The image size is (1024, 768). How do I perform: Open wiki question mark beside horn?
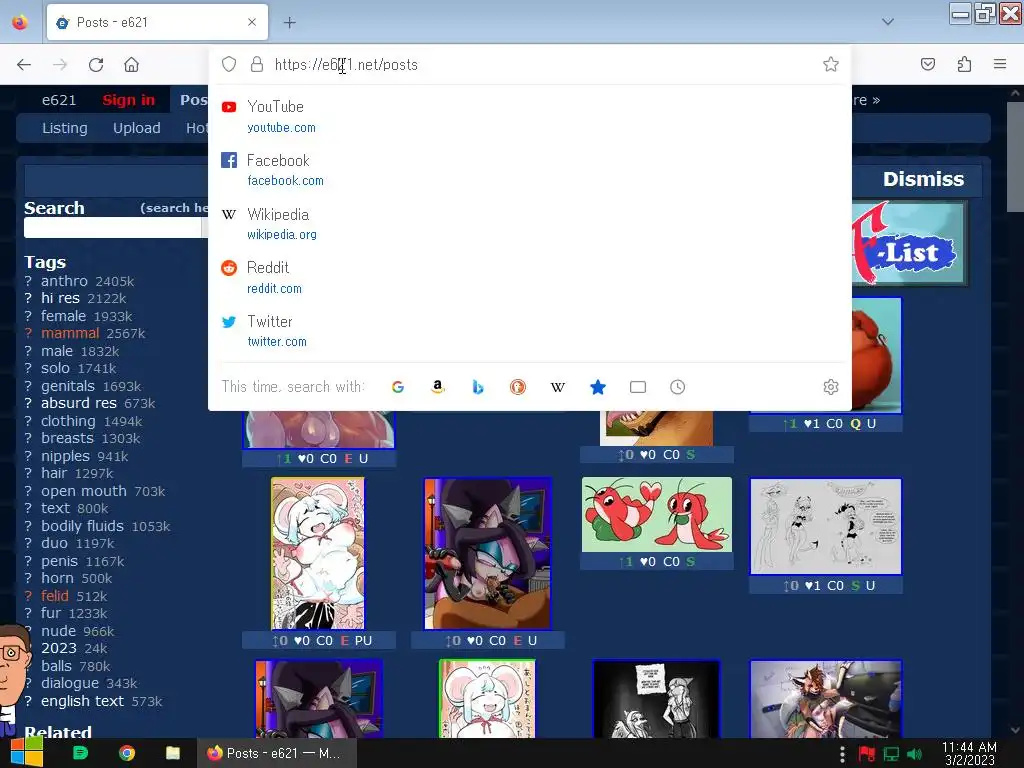coord(28,578)
